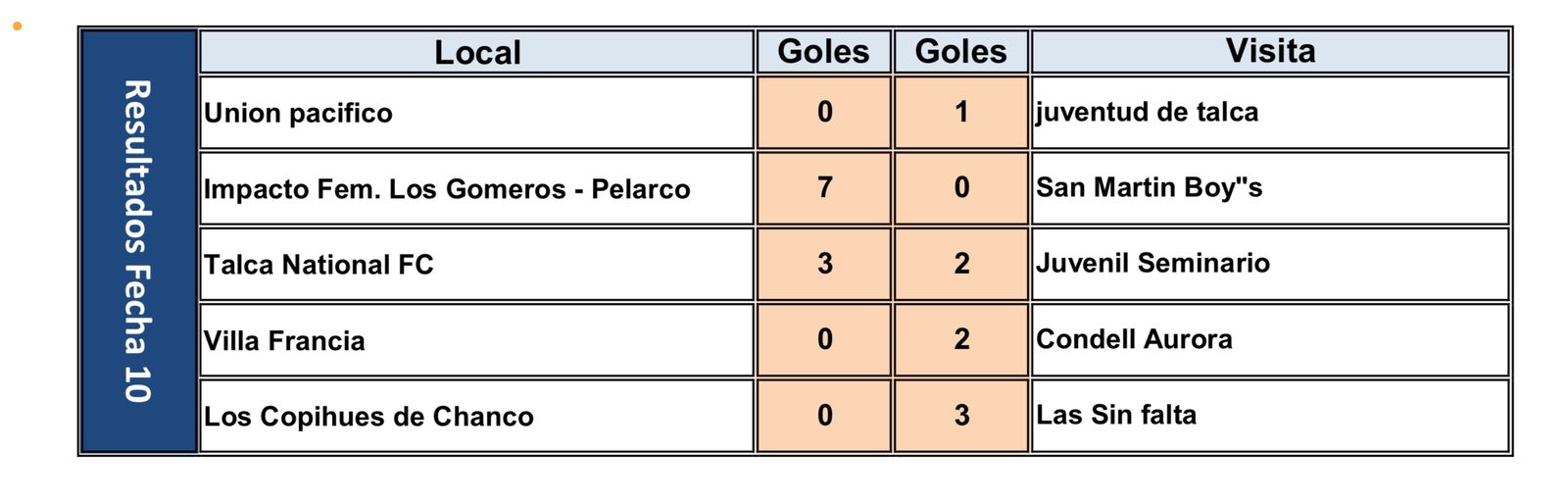Select juventud de talca's goal score 1
The image size is (1568, 500).
pyautogui.click(x=961, y=113)
